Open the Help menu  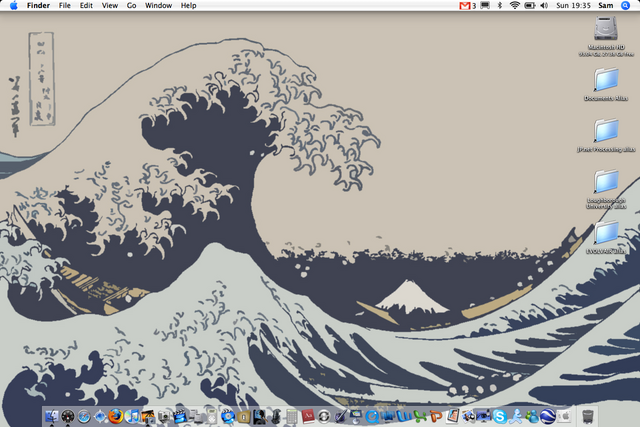pos(189,5)
